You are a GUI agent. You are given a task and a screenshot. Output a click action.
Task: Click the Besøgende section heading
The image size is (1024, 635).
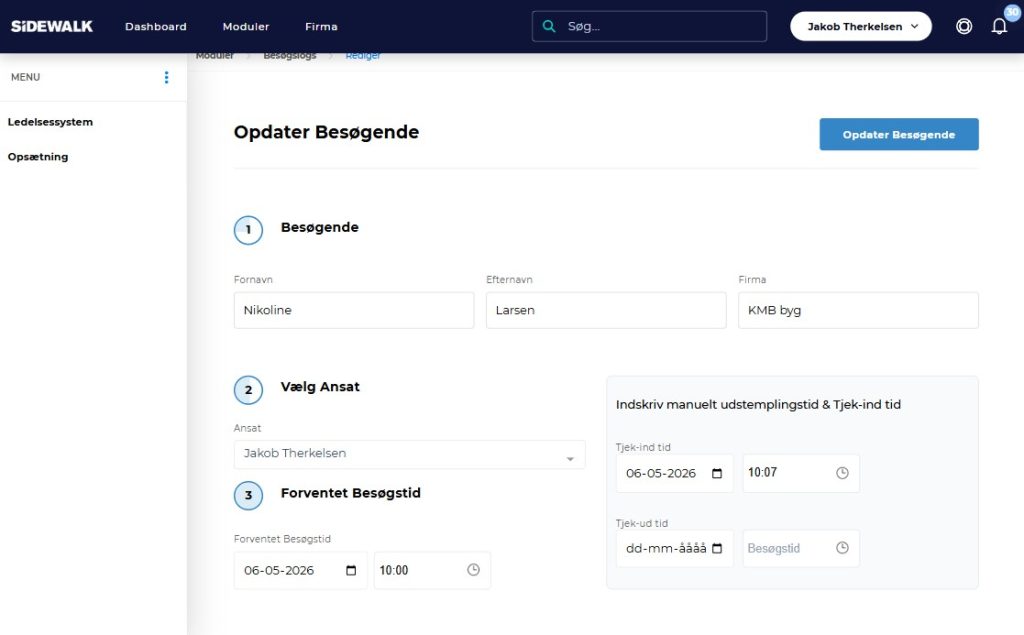[319, 227]
